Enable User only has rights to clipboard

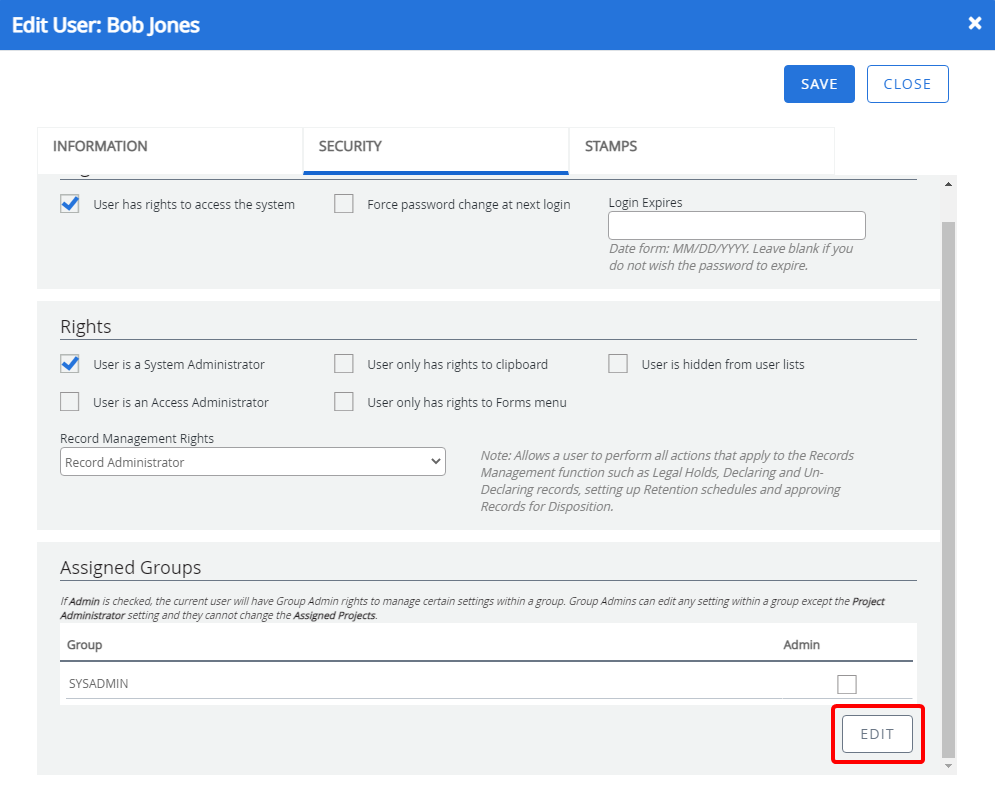pyautogui.click(x=344, y=364)
